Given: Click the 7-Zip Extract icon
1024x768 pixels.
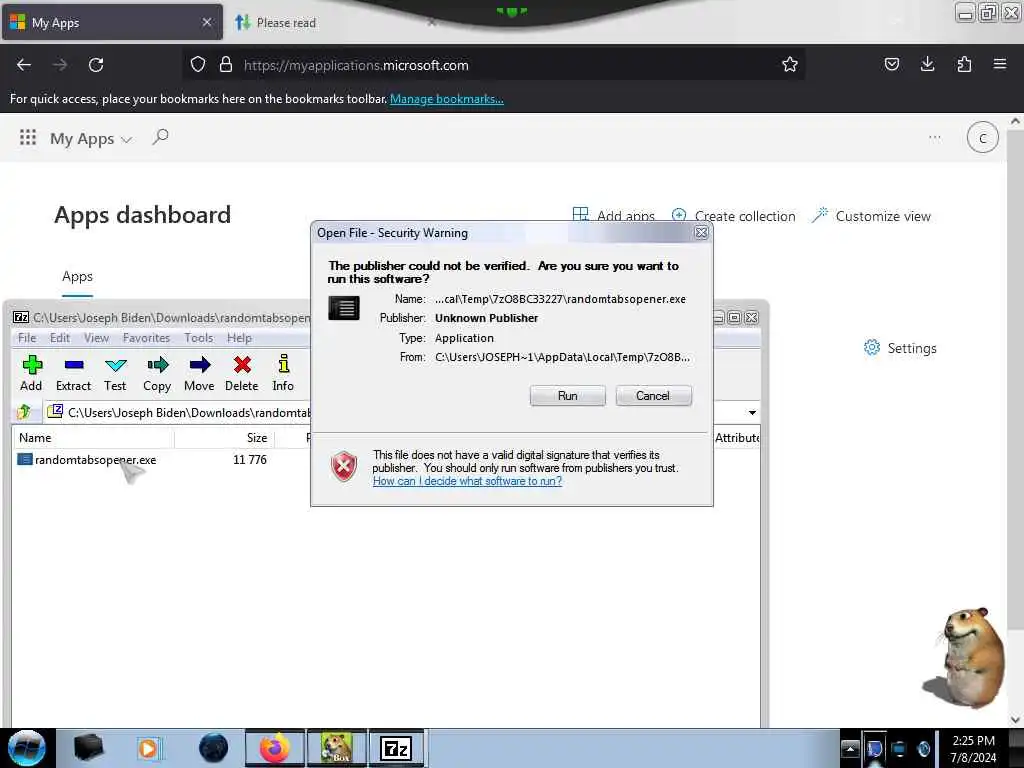Looking at the screenshot, I should [73, 374].
